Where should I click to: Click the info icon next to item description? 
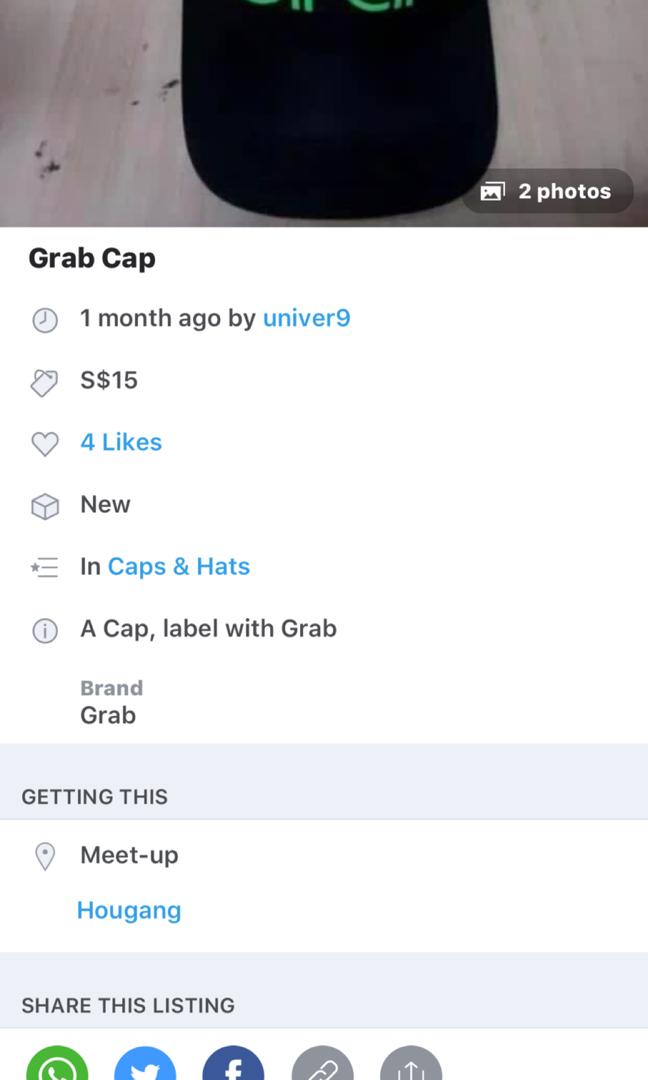tap(45, 631)
